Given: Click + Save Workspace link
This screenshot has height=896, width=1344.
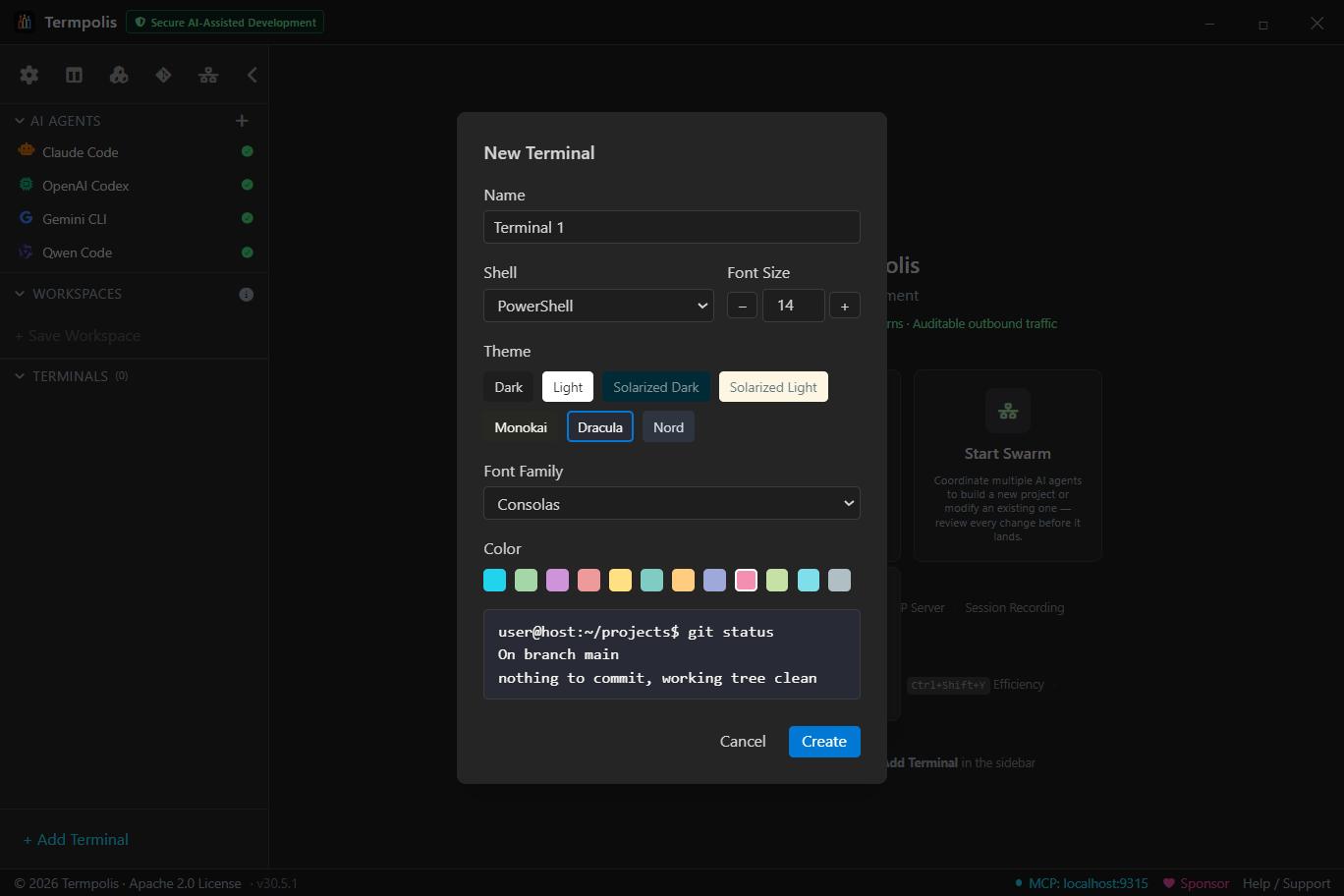Looking at the screenshot, I should click(x=78, y=336).
